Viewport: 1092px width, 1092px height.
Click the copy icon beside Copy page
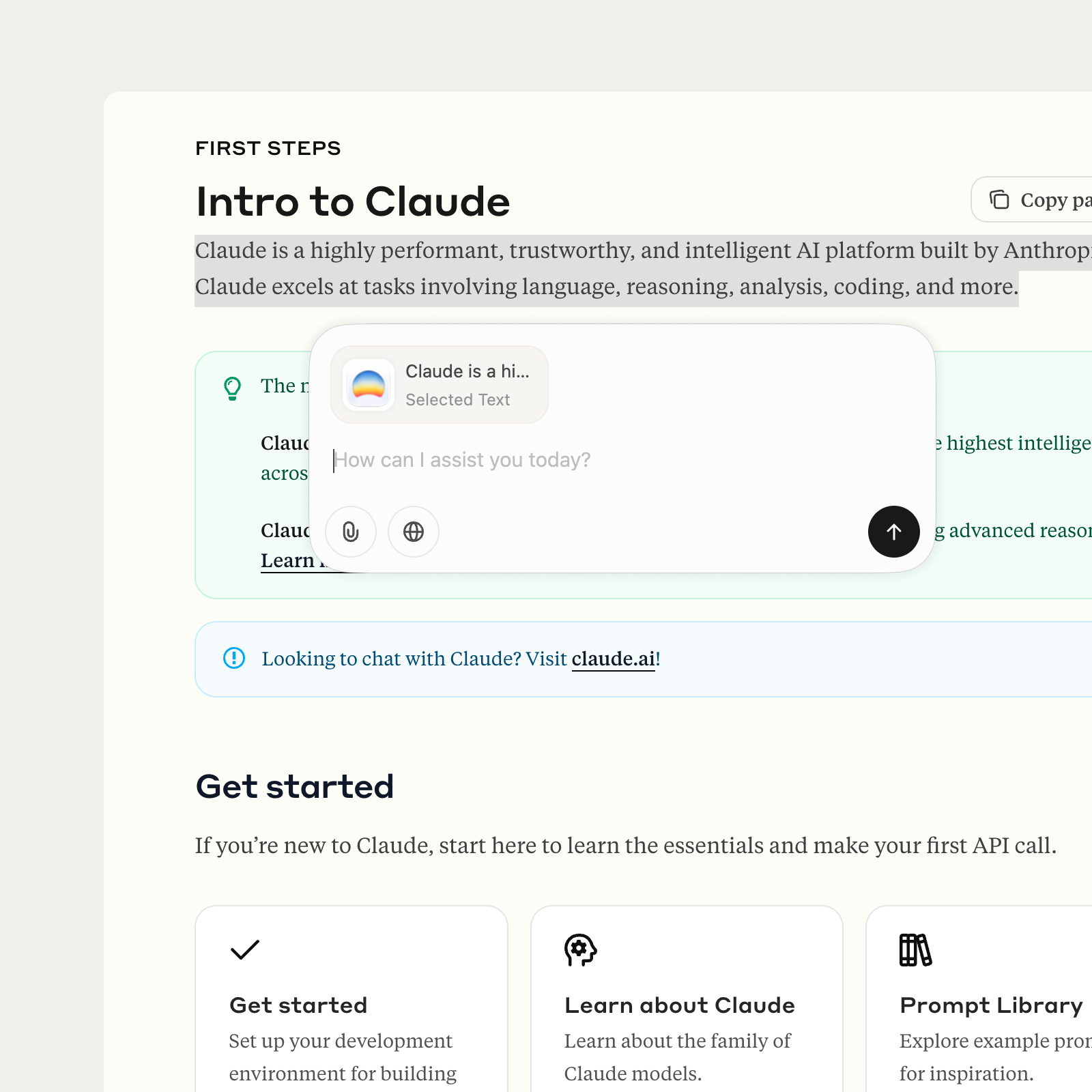tap(999, 199)
